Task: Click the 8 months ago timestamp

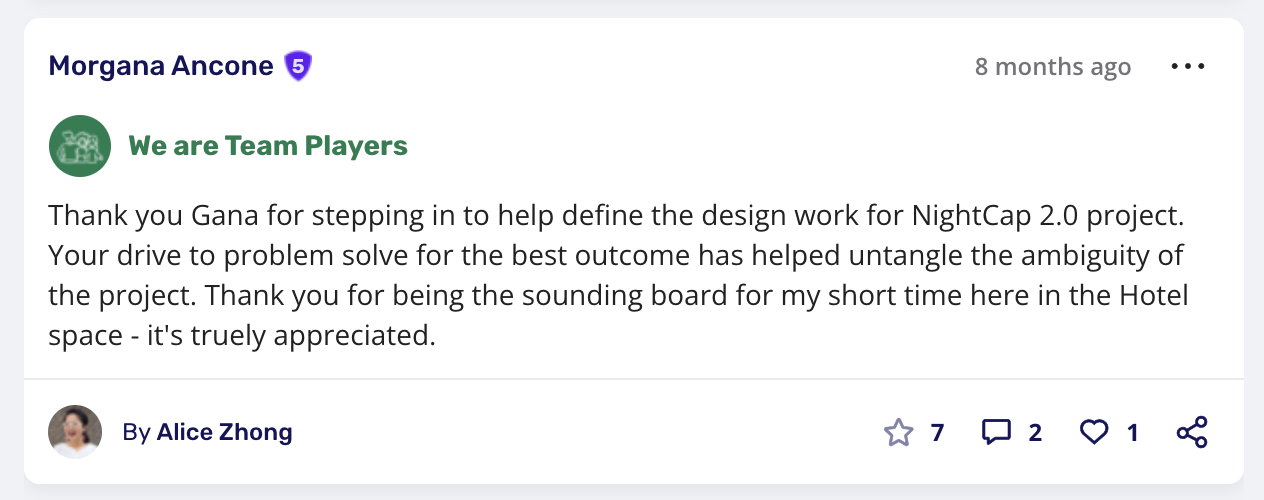Action: (1053, 67)
